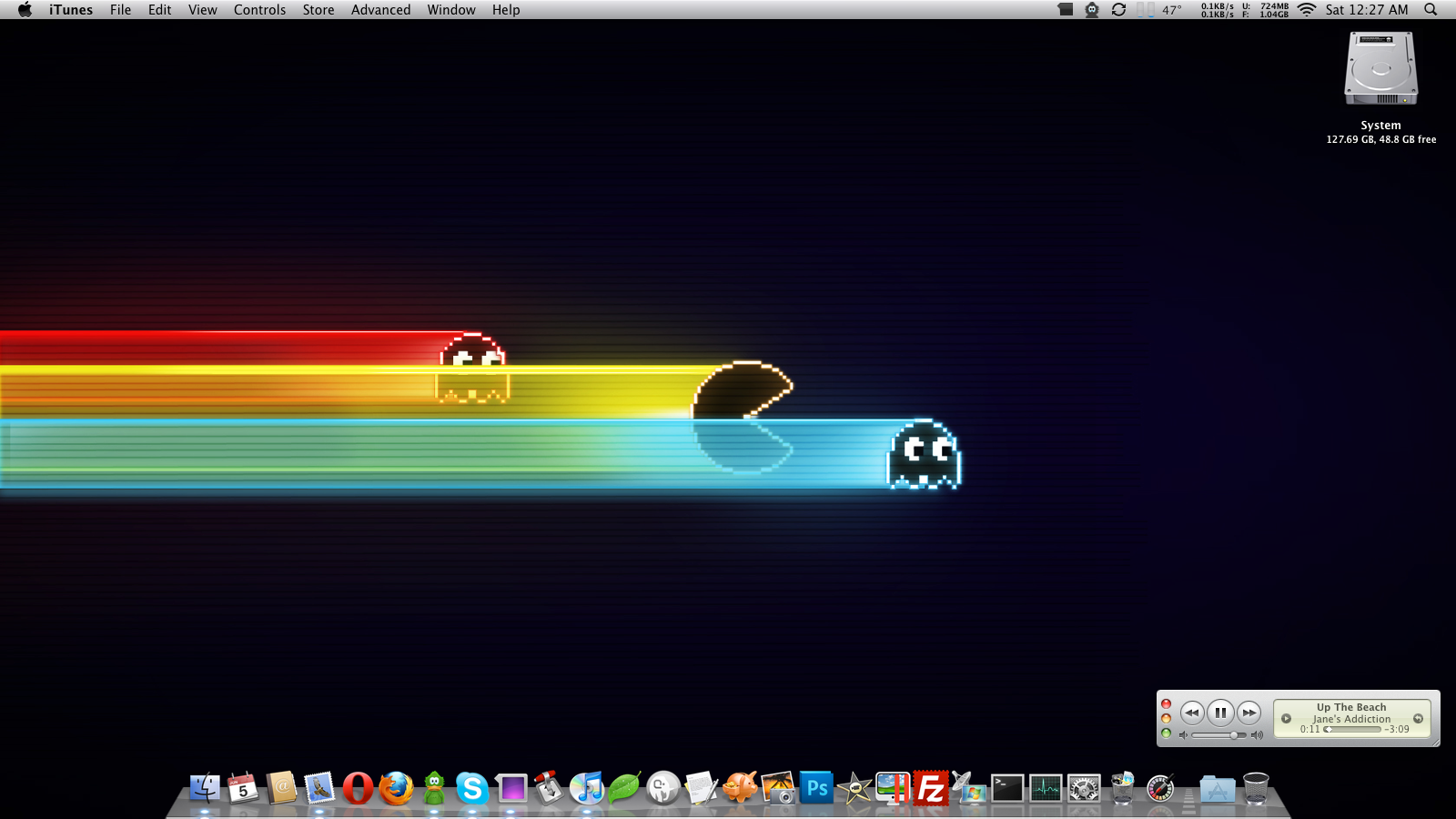Open the File menu
The image size is (1456, 819).
coord(120,10)
